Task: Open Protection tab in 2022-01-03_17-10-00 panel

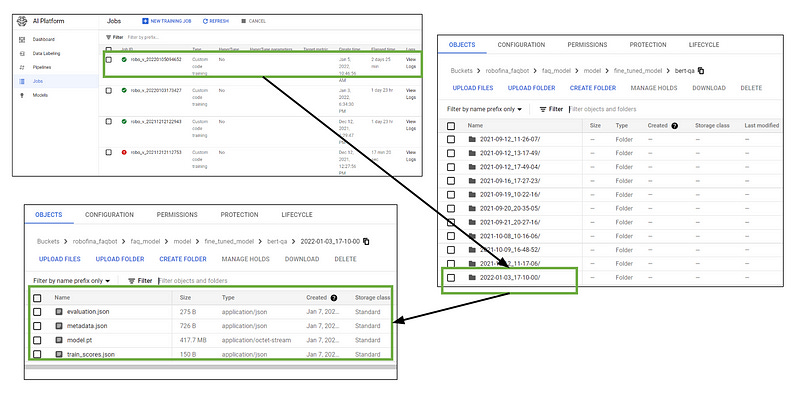Action: pos(239,215)
